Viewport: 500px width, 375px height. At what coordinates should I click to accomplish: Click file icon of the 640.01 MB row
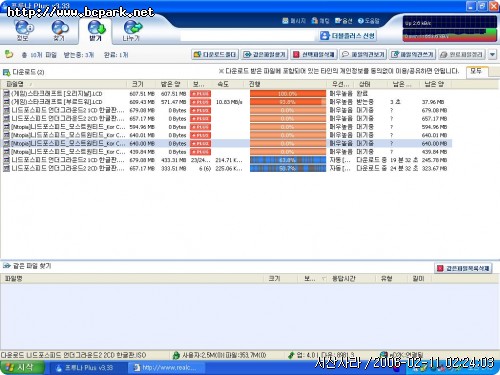6,135
